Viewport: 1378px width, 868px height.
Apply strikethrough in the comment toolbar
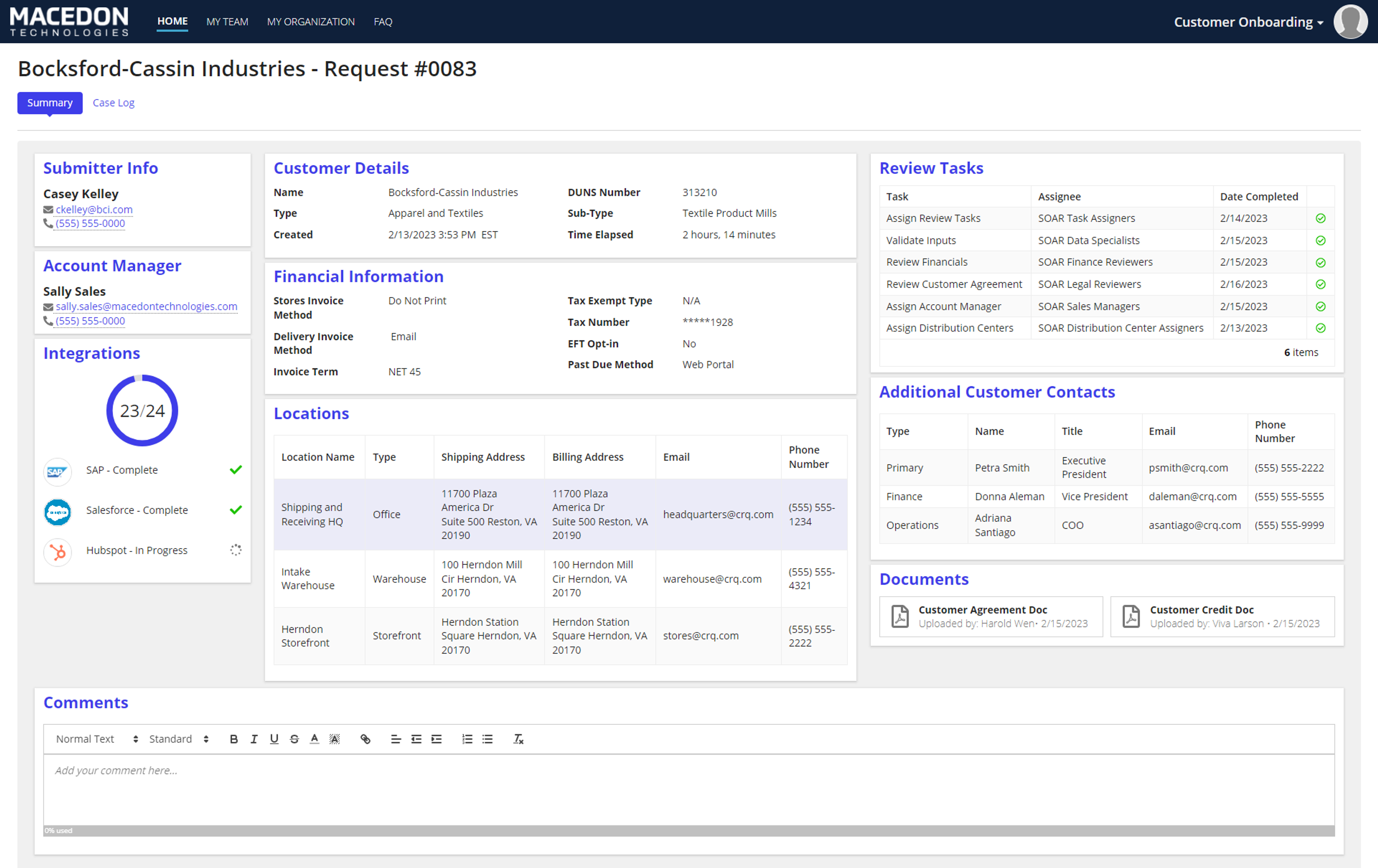tap(294, 739)
